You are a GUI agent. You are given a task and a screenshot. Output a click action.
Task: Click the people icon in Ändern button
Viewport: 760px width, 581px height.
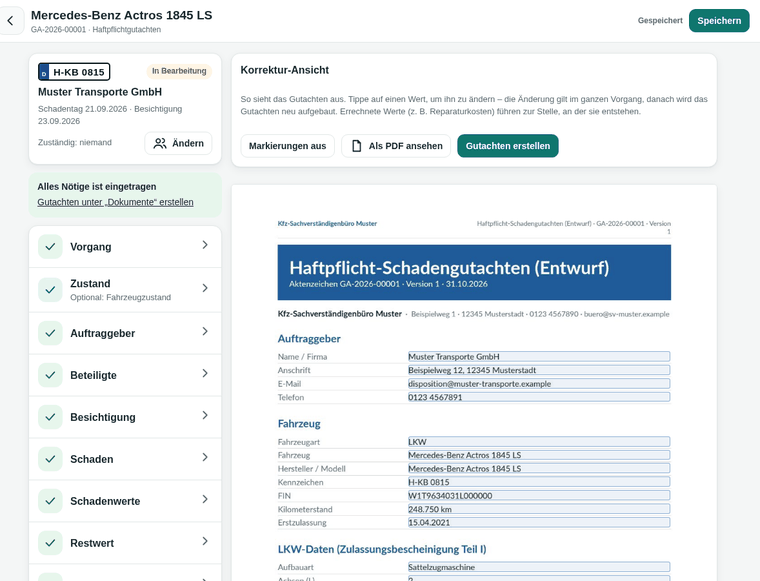point(160,143)
